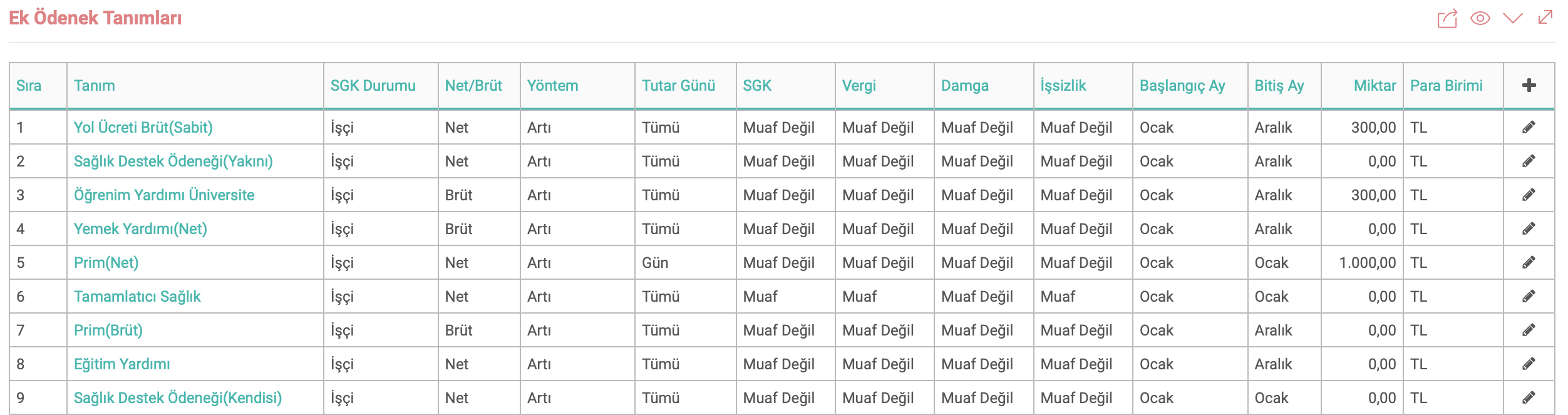Add a new row with plus icon
The width and height of the screenshot is (1568, 415).
coord(1529,86)
